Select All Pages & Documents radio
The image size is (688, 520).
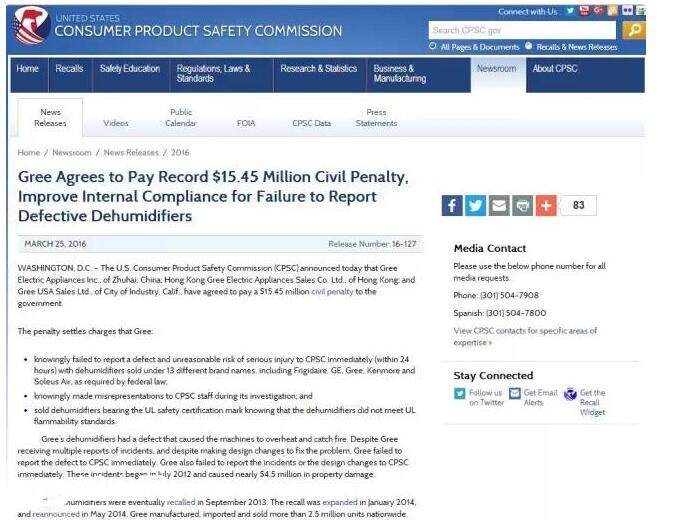433,46
